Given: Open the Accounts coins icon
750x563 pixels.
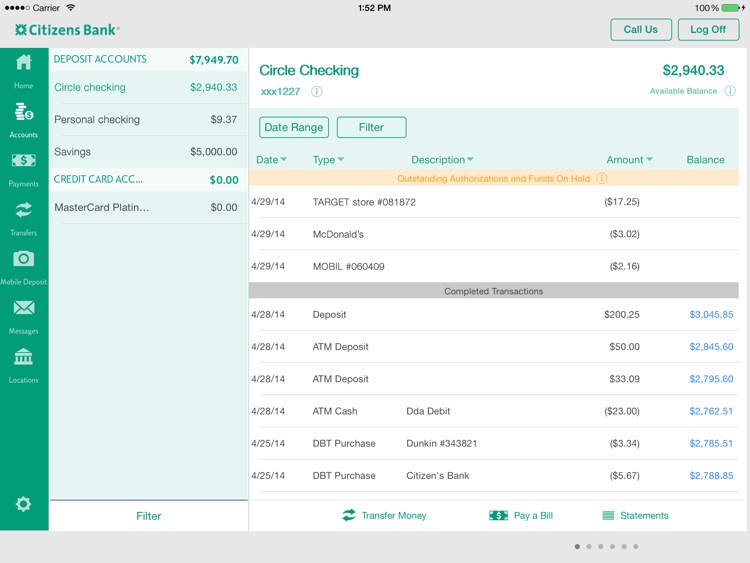Looking at the screenshot, I should click(23, 111).
